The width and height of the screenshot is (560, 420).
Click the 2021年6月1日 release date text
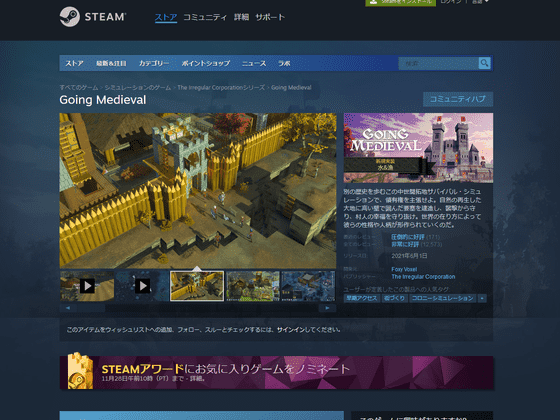point(409,256)
